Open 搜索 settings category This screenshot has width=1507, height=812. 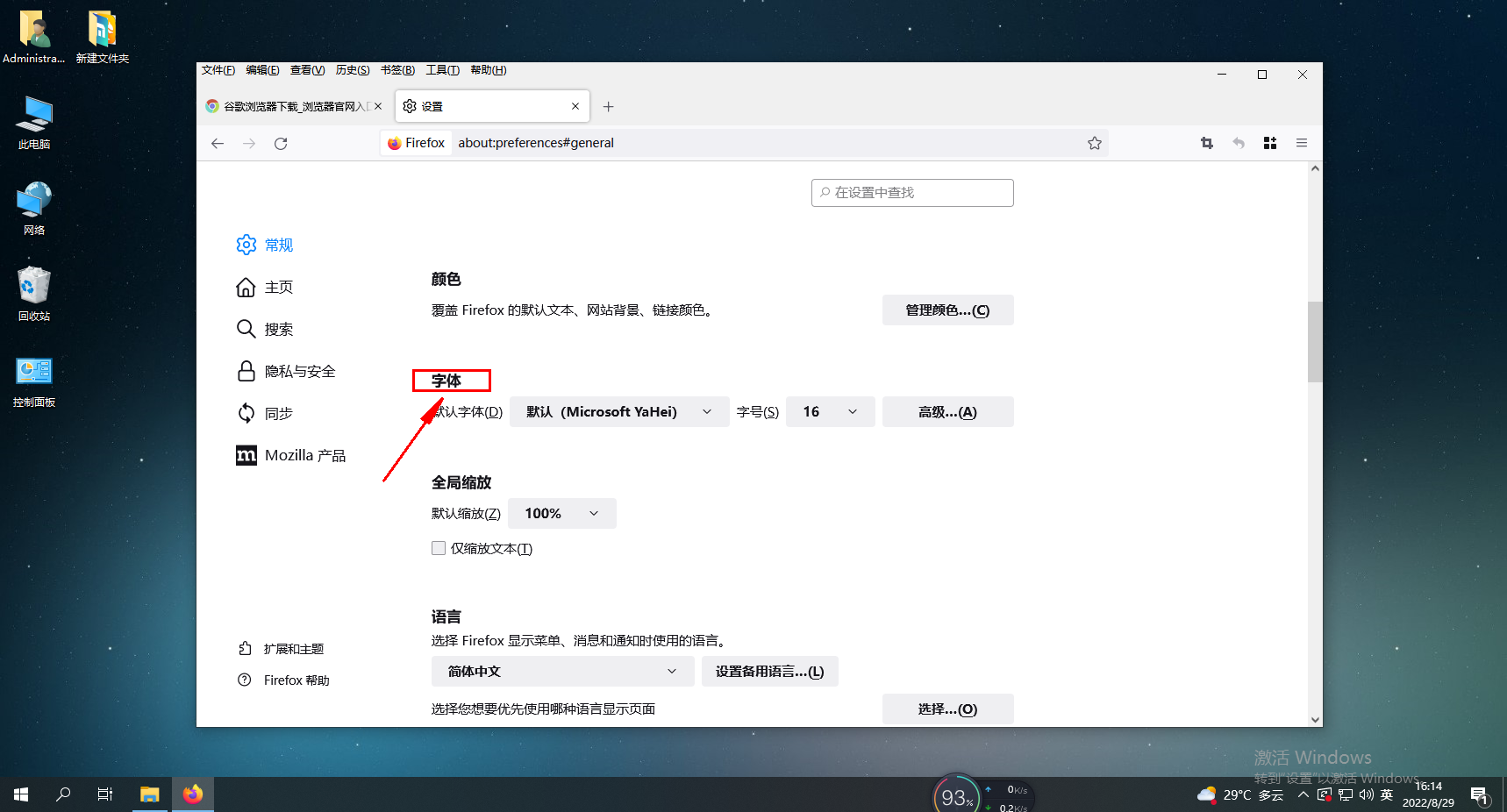click(x=265, y=329)
